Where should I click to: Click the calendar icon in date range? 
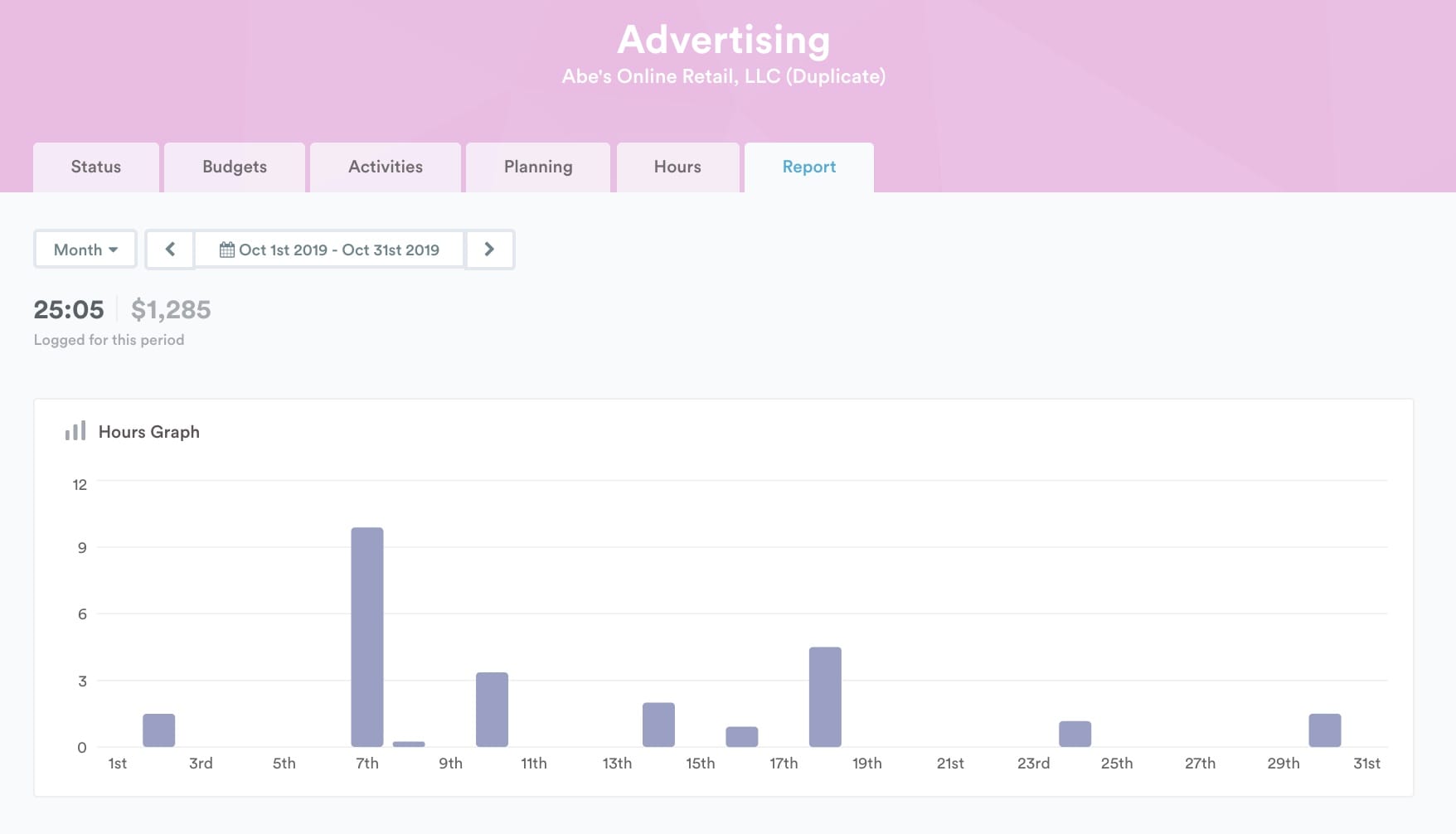[x=226, y=250]
